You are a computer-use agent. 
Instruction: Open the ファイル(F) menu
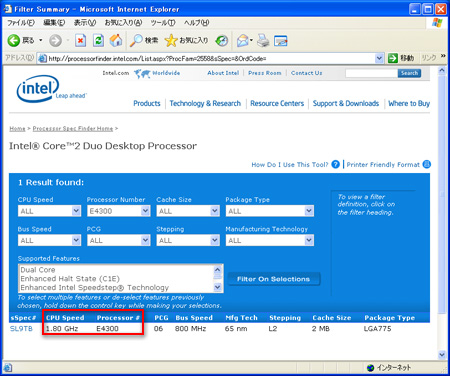coord(21,23)
